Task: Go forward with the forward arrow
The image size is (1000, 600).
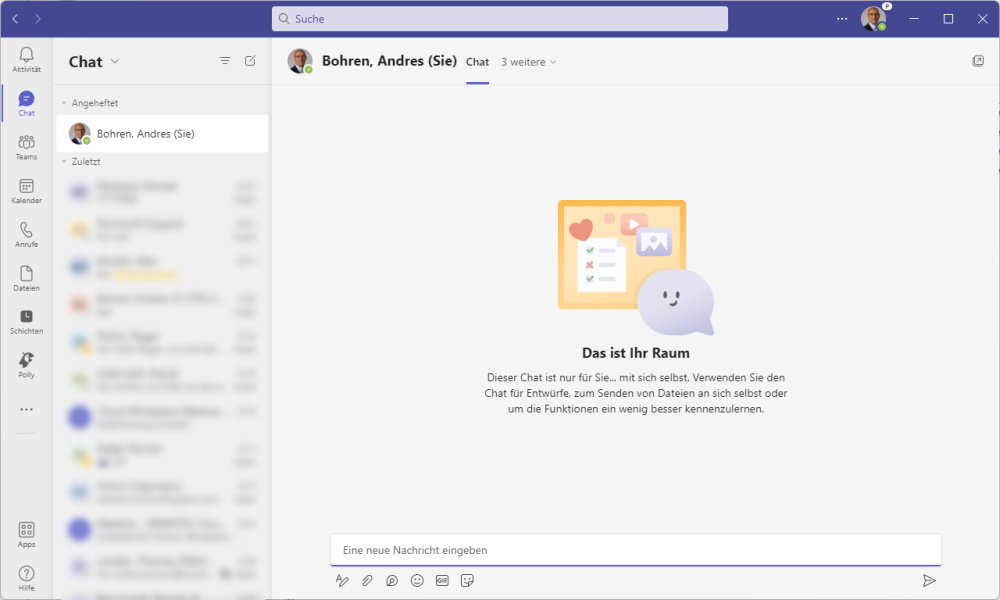Action: [38, 18]
